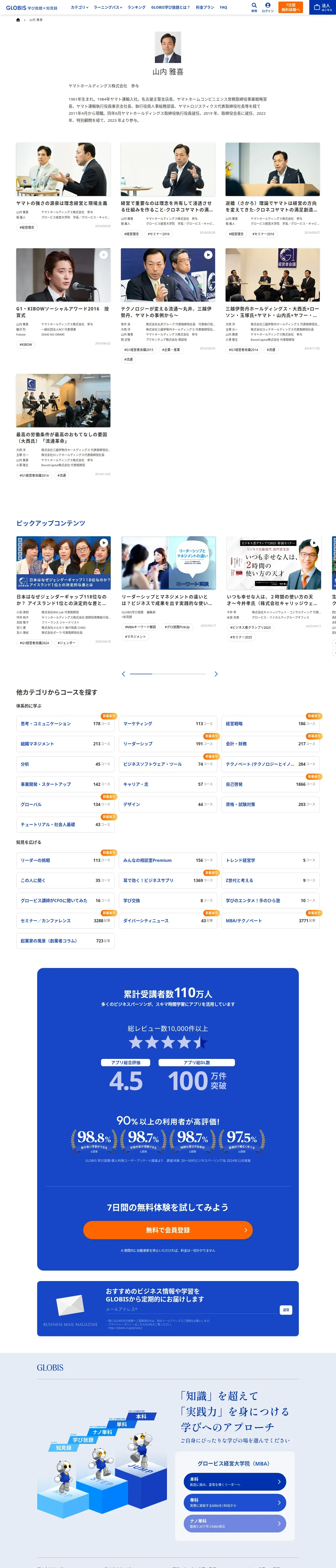Screen dimensions: 336x1568
Task: Open 事業開発・スタートアップ category
Action: coord(65,785)
